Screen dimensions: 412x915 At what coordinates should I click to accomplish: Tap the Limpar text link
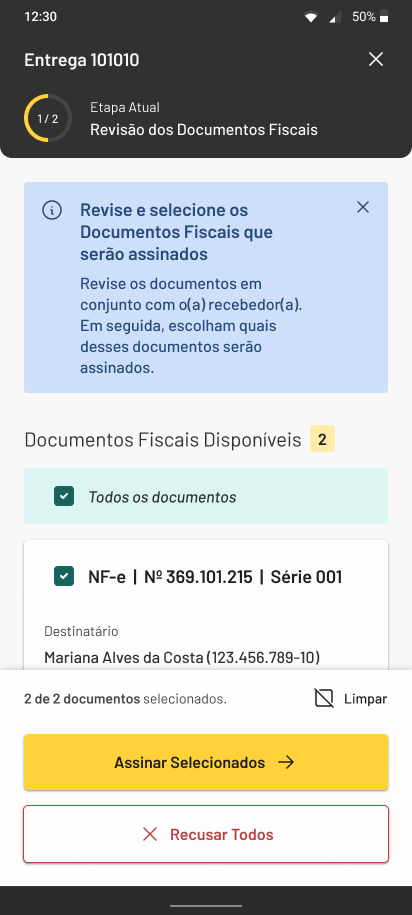[365, 699]
